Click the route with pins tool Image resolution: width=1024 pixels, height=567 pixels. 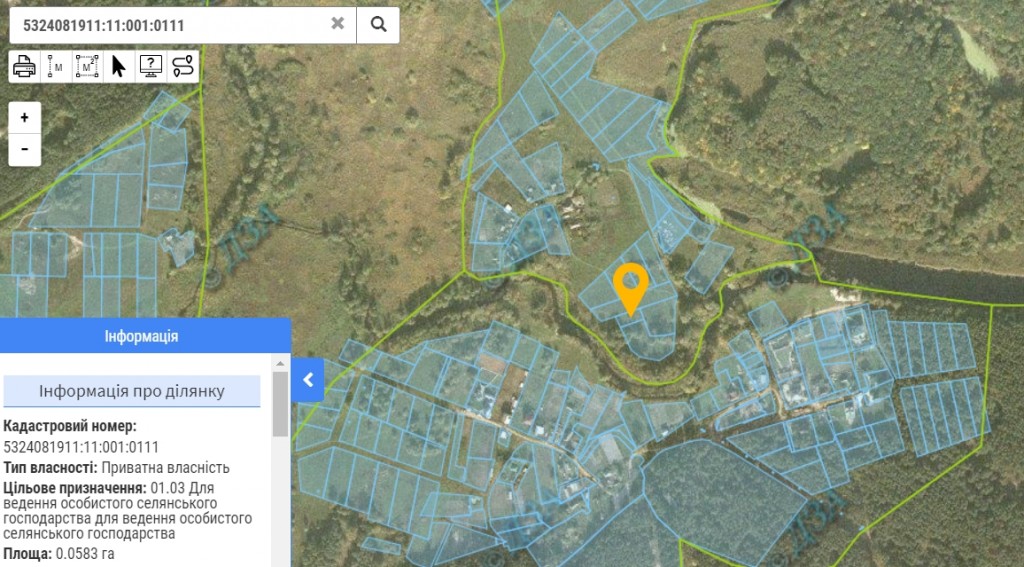click(x=182, y=66)
